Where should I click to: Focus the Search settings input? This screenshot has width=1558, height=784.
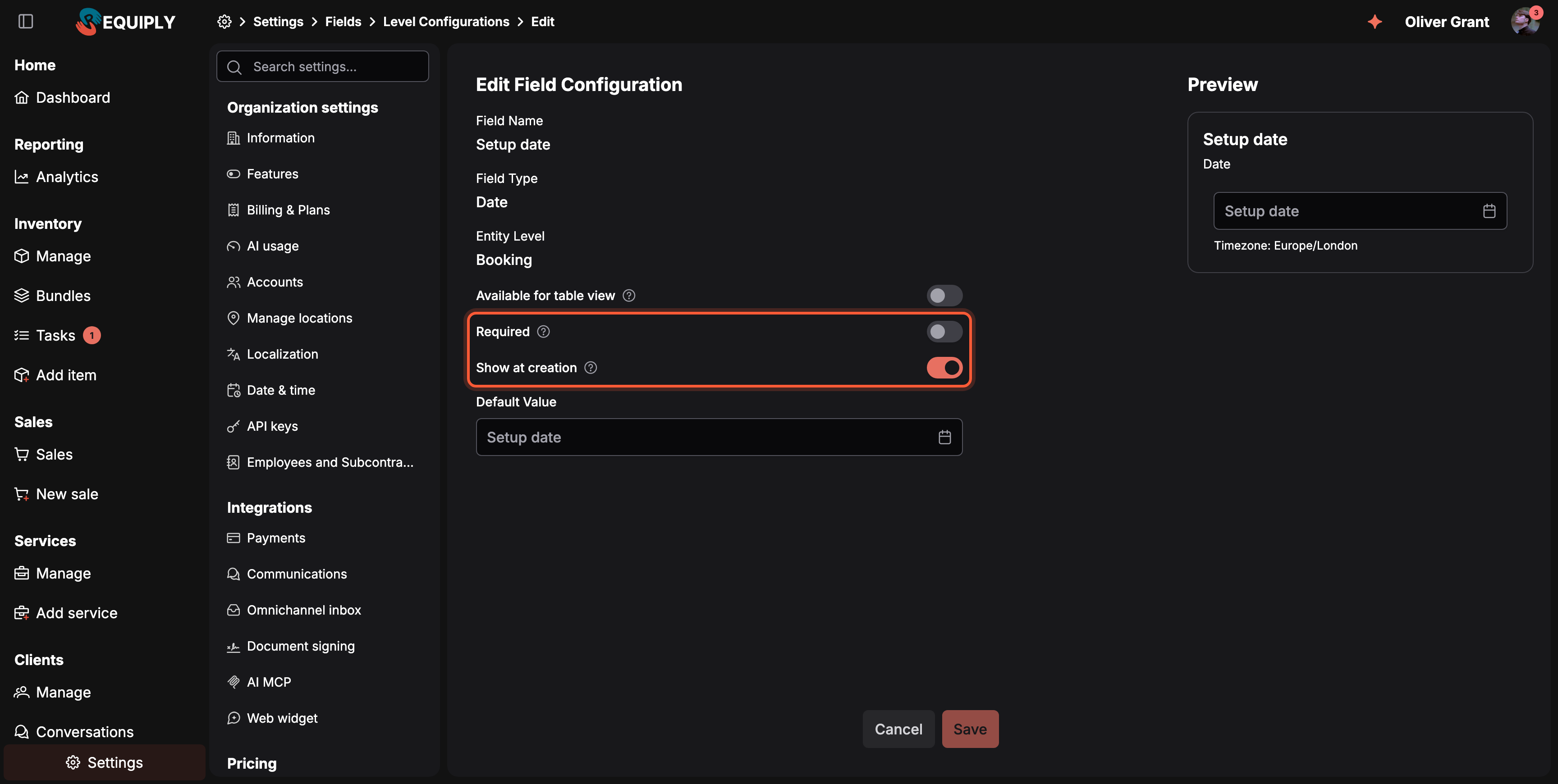tap(322, 67)
